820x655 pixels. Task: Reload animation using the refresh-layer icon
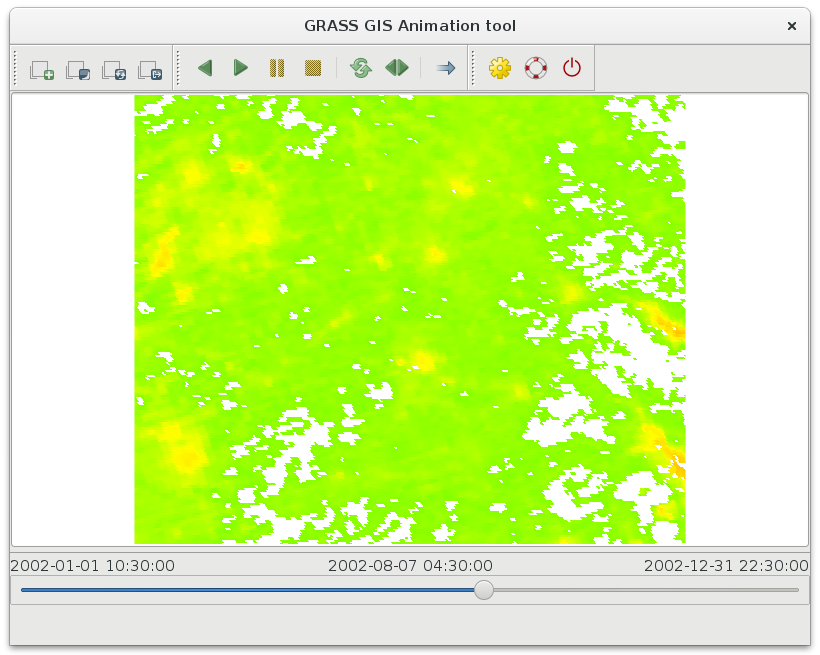click(114, 69)
